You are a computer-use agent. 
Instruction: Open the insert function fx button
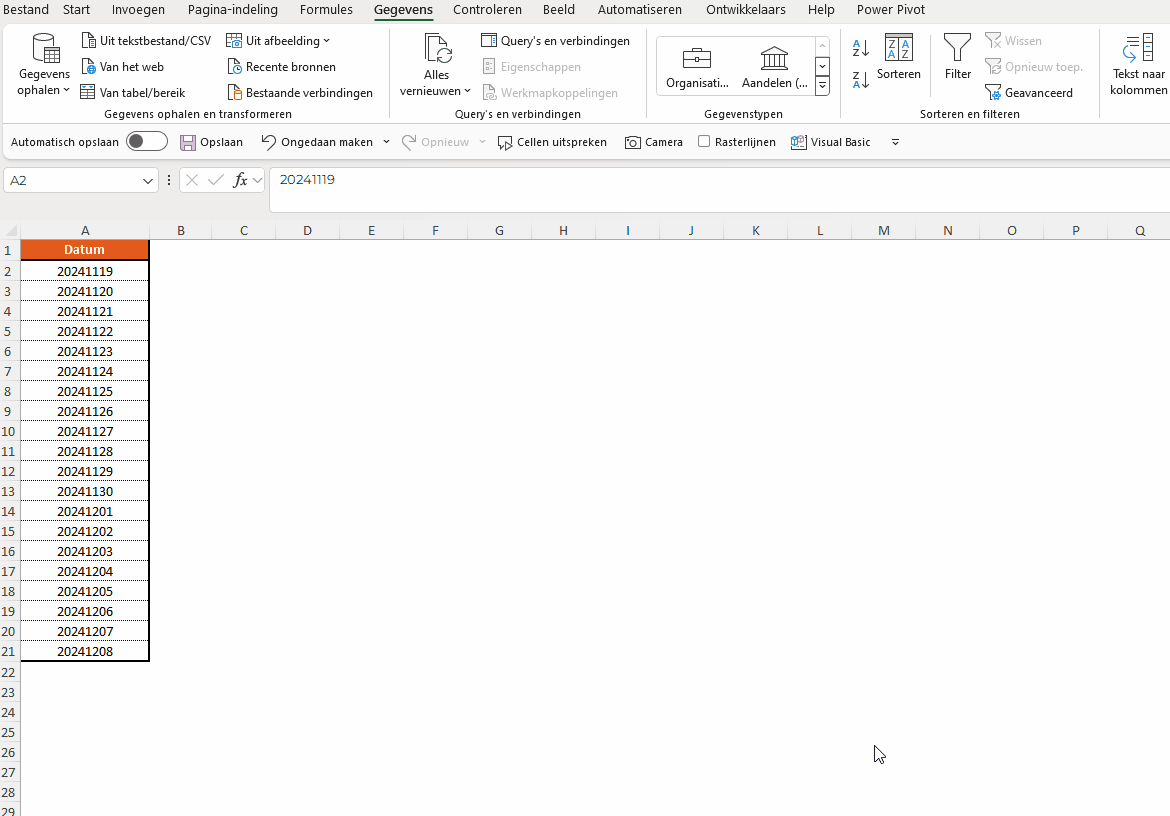240,181
